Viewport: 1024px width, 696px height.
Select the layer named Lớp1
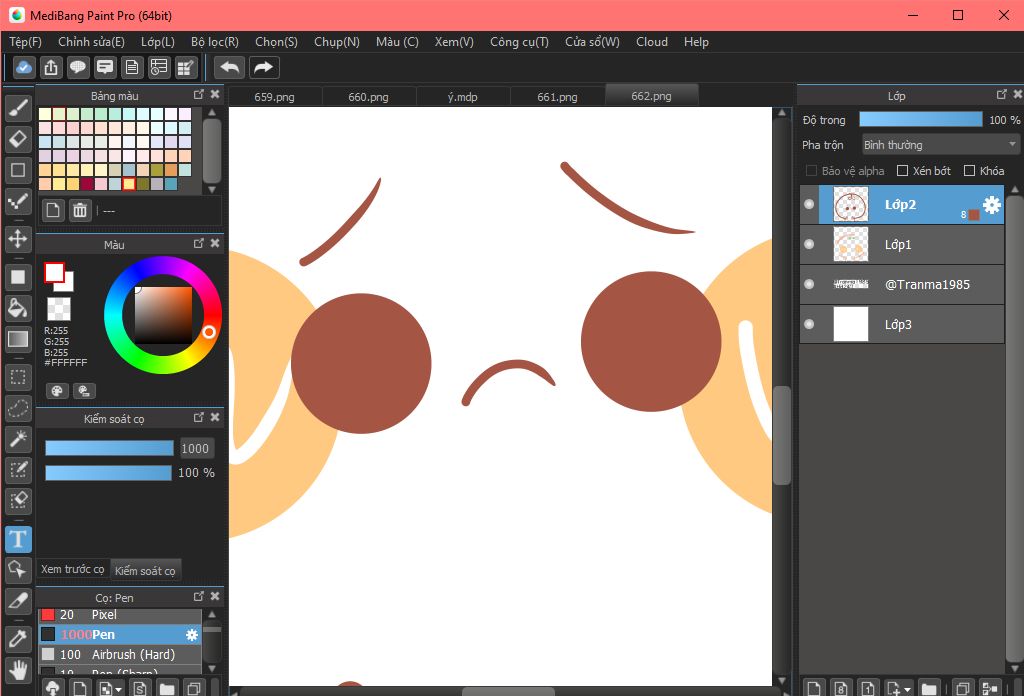tap(902, 244)
